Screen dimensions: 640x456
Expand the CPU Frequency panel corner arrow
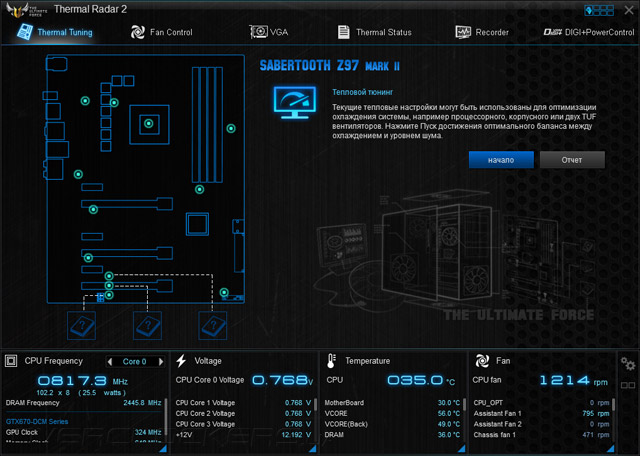163,449
